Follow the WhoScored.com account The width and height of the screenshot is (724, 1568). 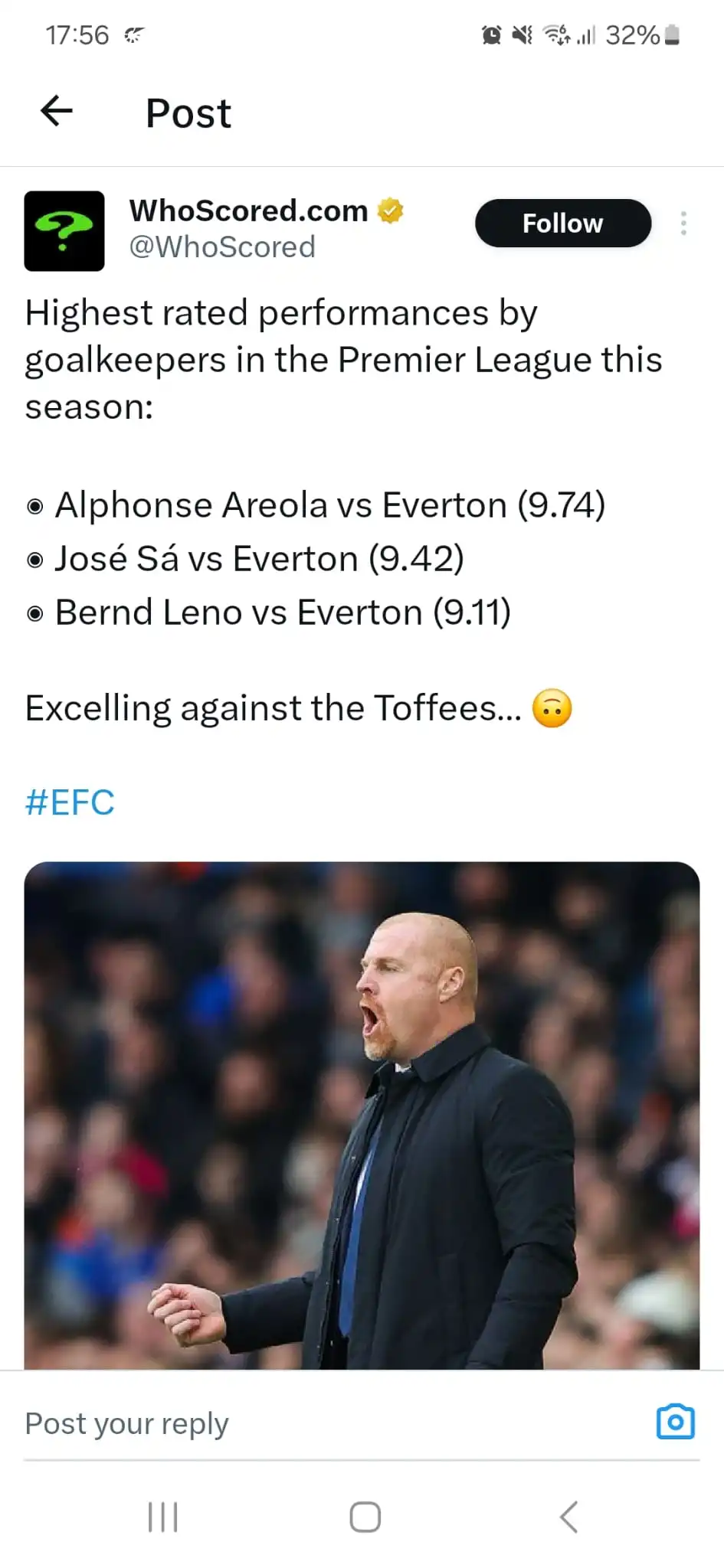[563, 224]
